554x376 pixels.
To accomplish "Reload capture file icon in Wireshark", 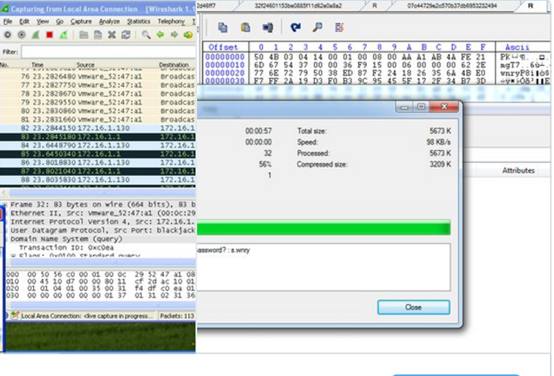I will pyautogui.click(x=126, y=35).
